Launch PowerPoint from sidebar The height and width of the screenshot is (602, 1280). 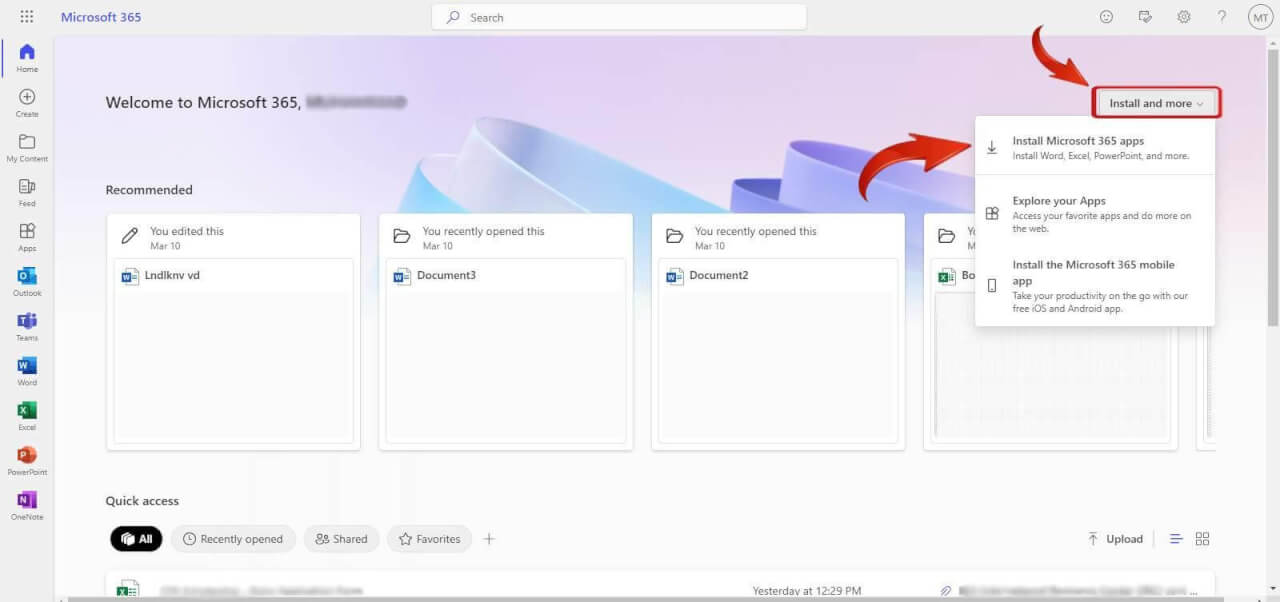(x=27, y=461)
